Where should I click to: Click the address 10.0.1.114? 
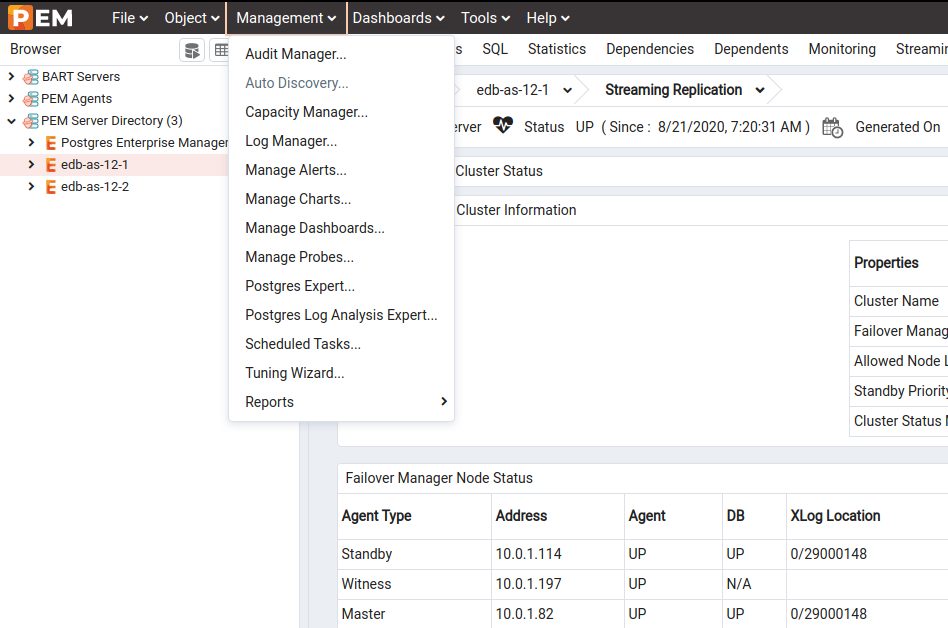click(528, 554)
